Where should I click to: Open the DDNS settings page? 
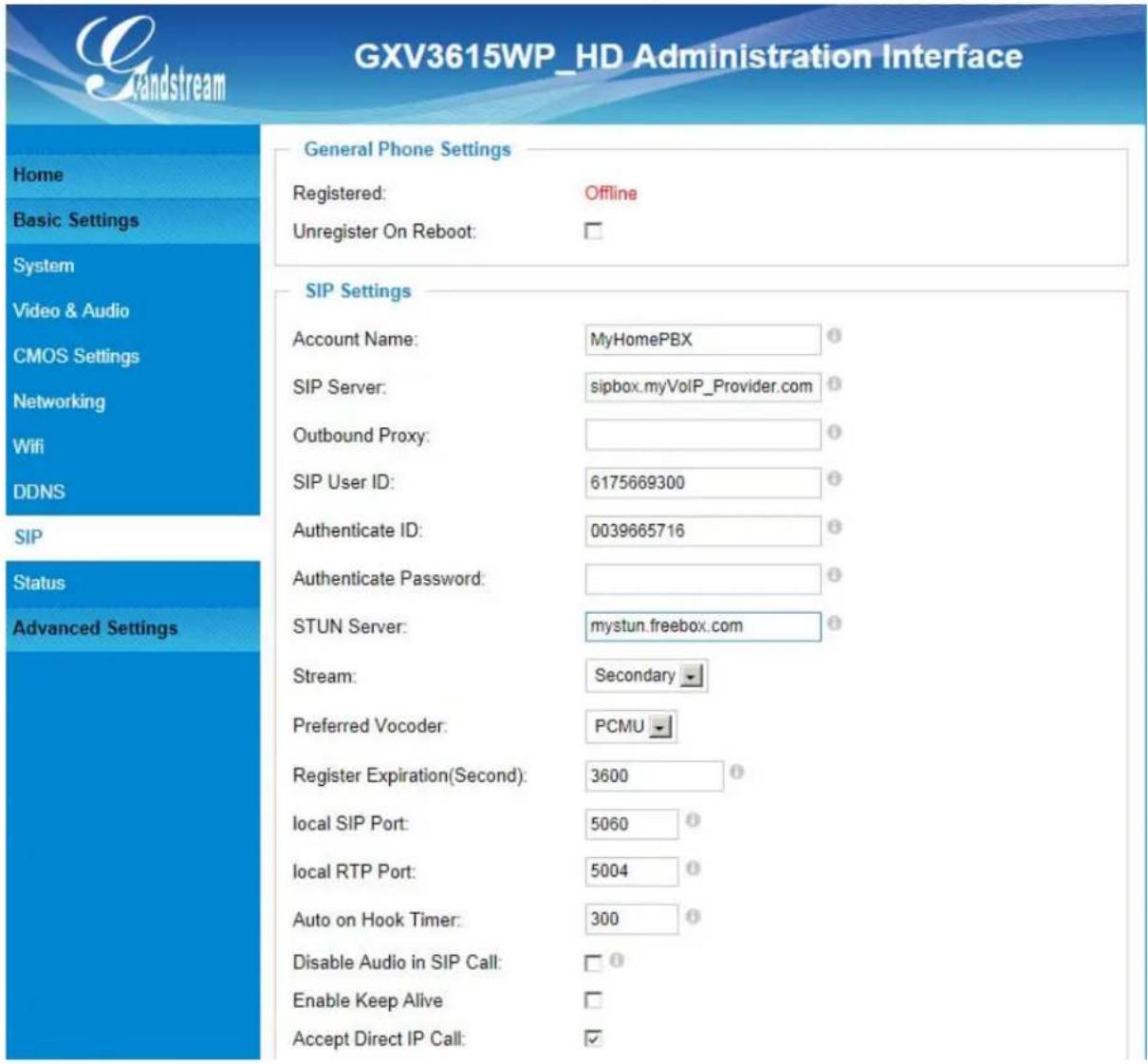click(x=133, y=492)
